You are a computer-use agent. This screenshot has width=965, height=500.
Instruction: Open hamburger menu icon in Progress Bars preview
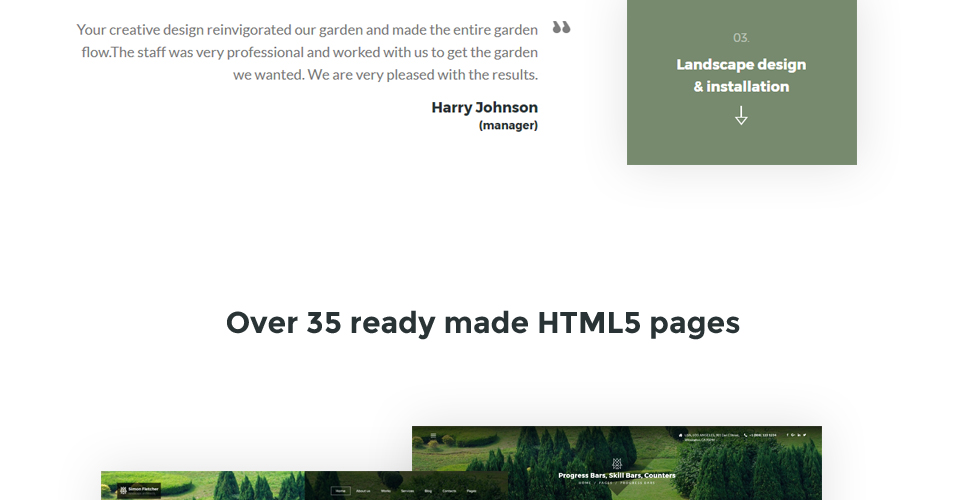pyautogui.click(x=433, y=435)
